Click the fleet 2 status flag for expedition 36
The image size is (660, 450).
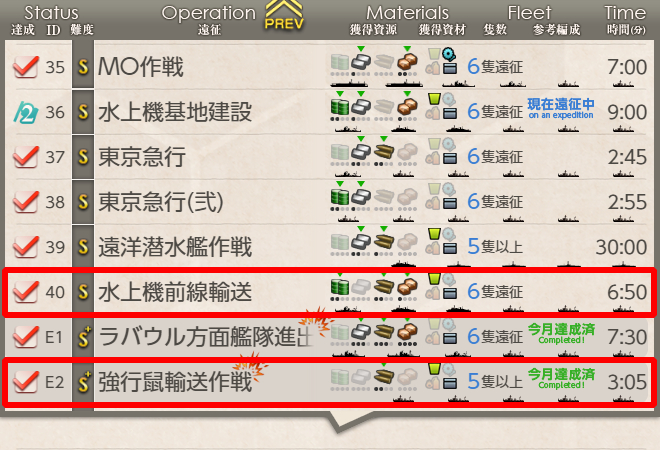pyautogui.click(x=26, y=112)
